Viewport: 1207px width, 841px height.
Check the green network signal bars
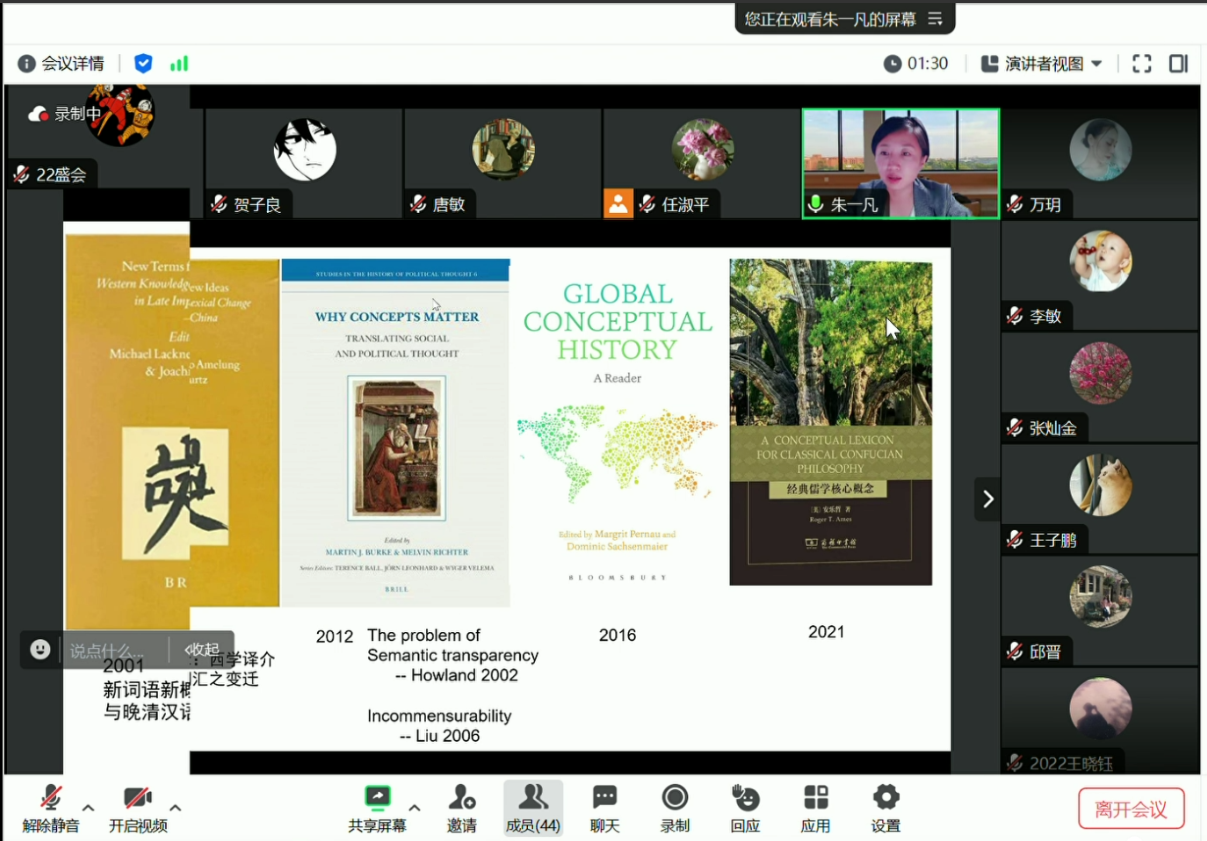179,64
